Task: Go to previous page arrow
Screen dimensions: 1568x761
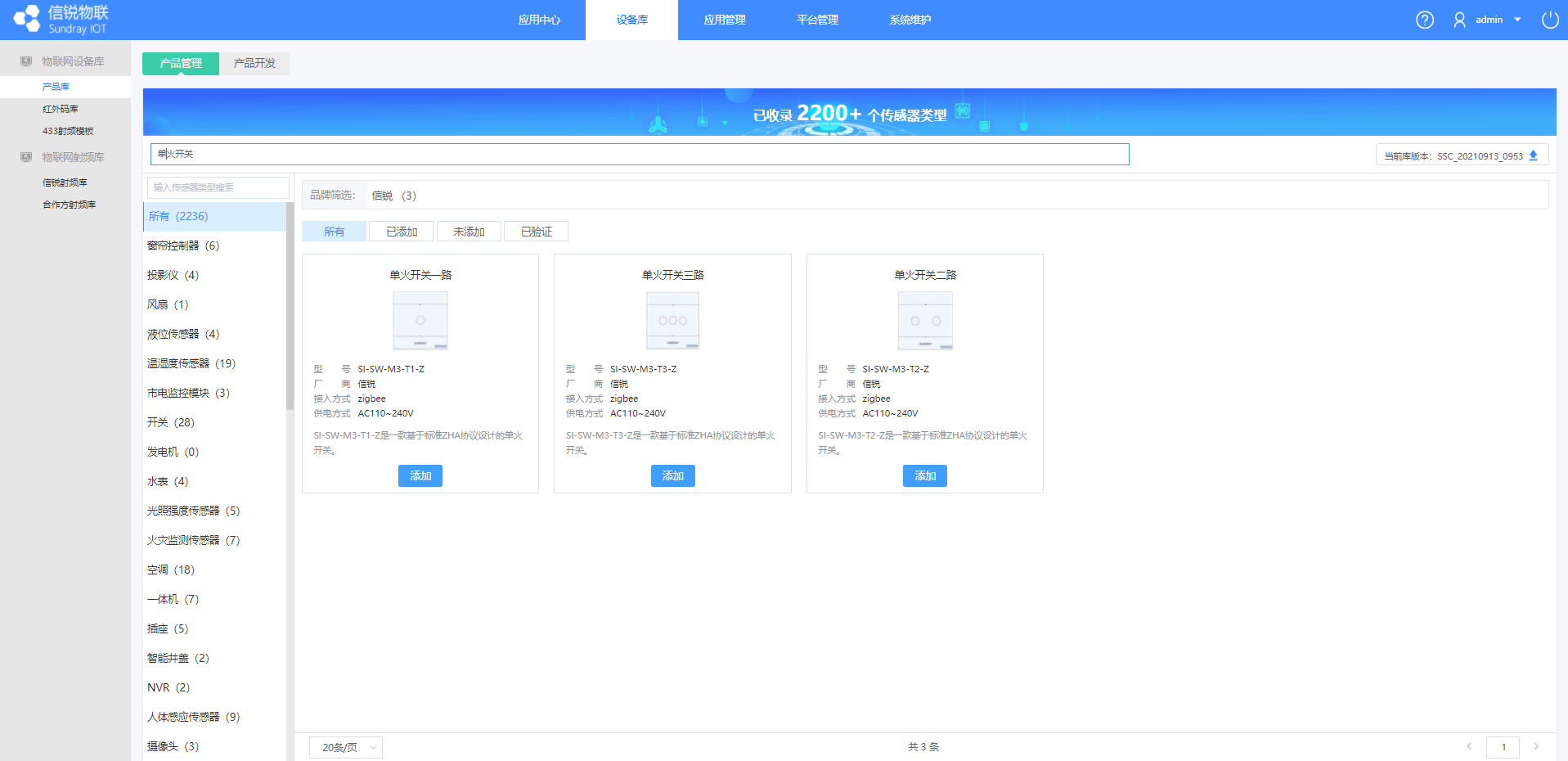Action: click(1469, 746)
